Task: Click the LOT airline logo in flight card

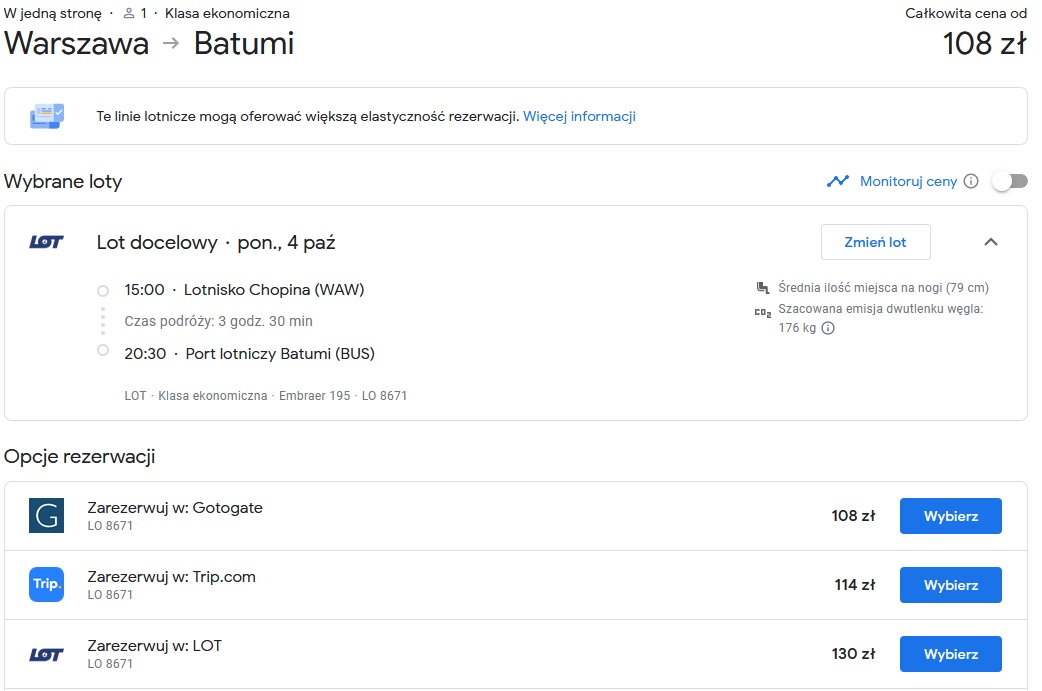Action: point(47,242)
